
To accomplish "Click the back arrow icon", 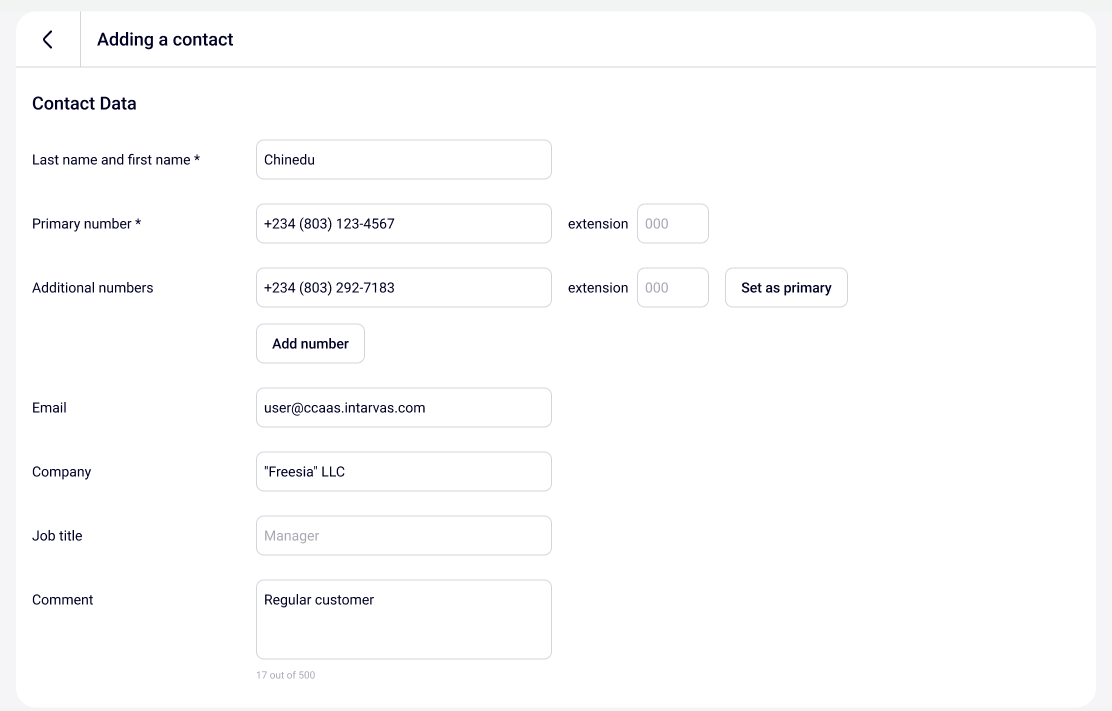I will click(47, 40).
